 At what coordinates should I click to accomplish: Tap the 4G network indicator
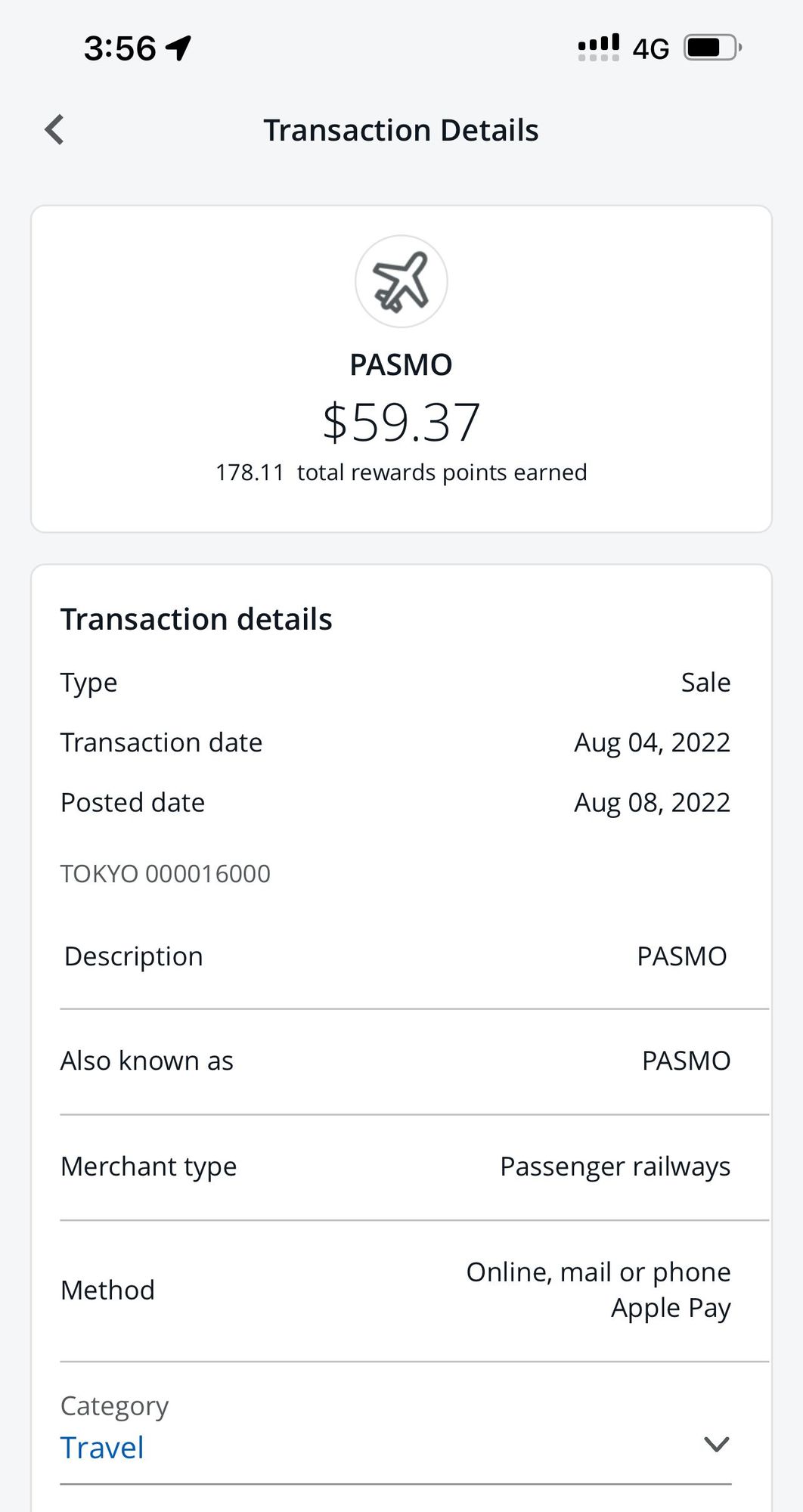(651, 49)
